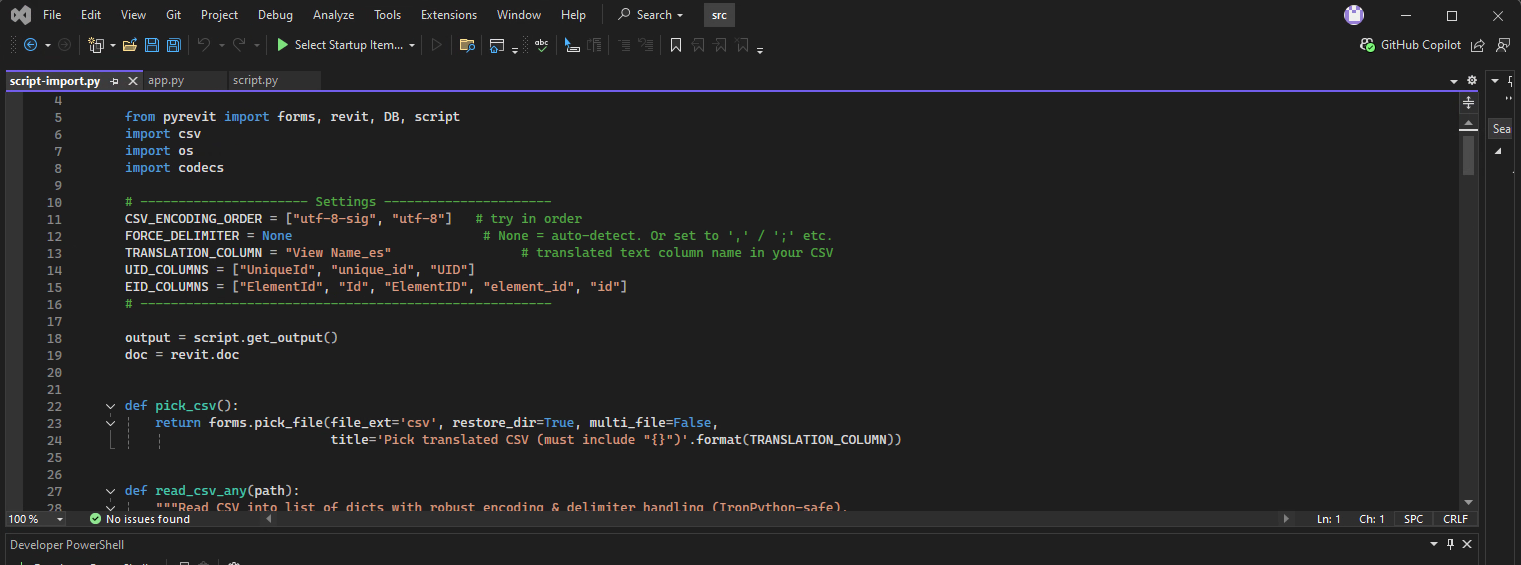Open the Select Startup Item dropdown arrow
The image size is (1521, 565).
(412, 45)
